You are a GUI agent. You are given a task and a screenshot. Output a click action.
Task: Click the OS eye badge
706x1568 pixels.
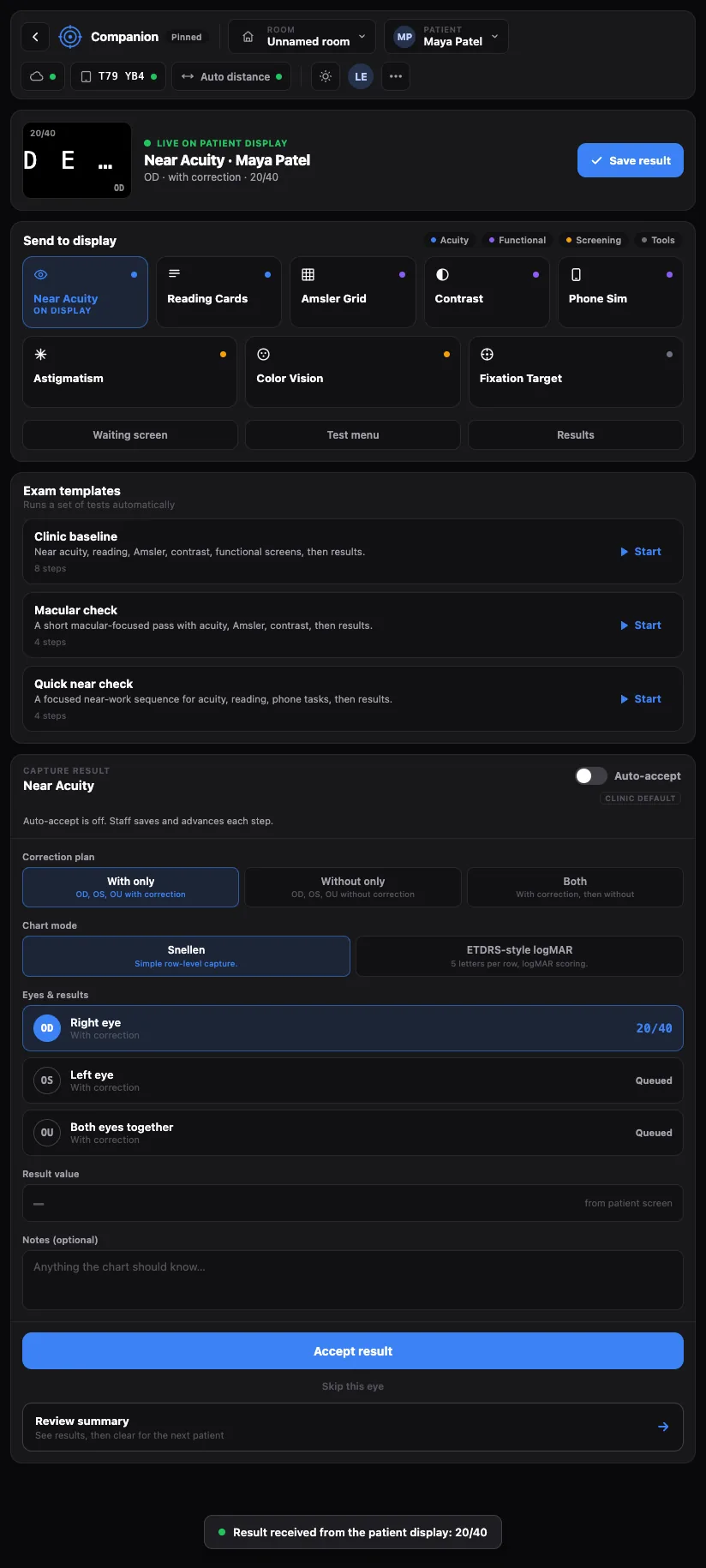coord(47,1080)
